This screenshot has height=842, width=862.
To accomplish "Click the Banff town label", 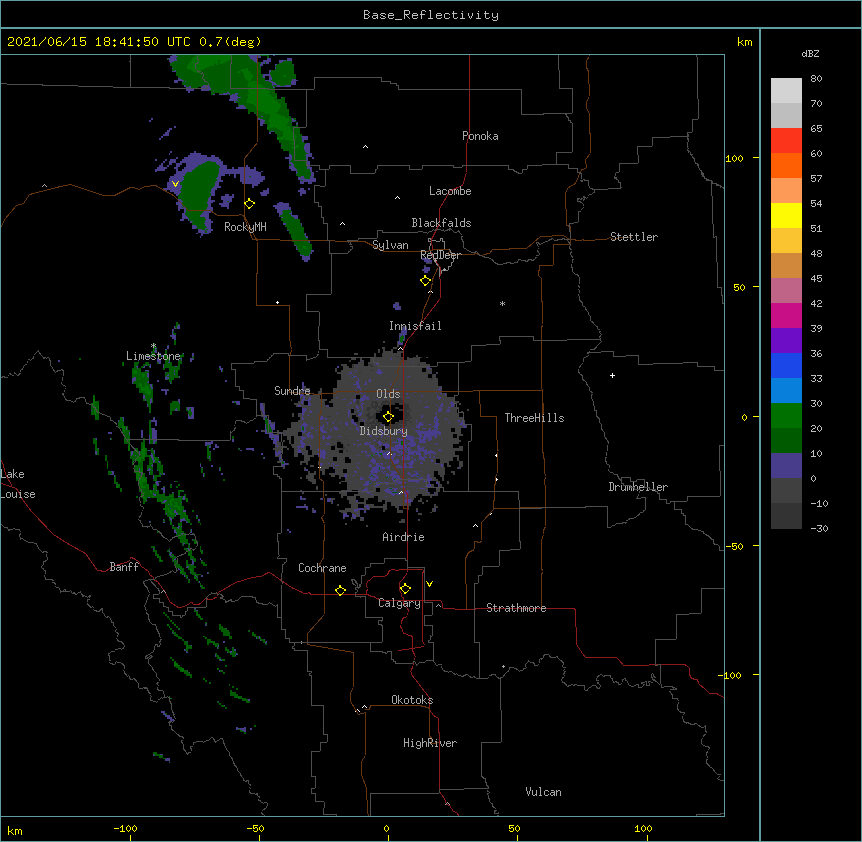I will 124,567.
